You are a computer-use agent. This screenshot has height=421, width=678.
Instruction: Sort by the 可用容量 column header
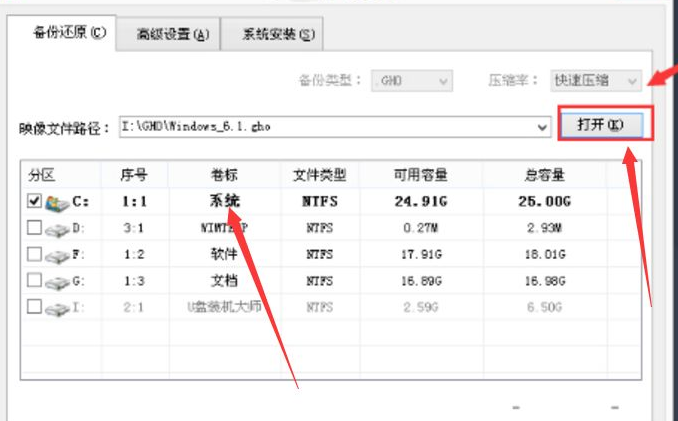(420, 175)
